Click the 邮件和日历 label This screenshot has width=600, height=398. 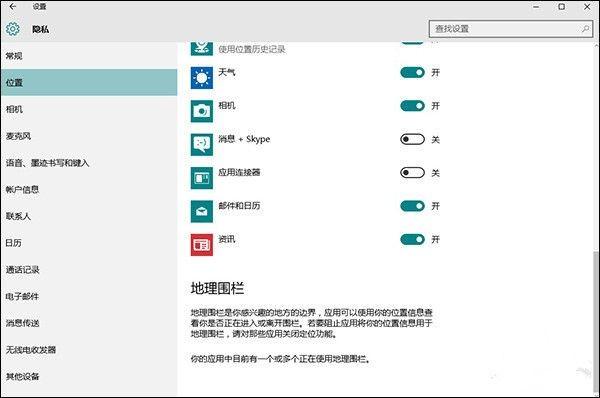pyautogui.click(x=239, y=206)
